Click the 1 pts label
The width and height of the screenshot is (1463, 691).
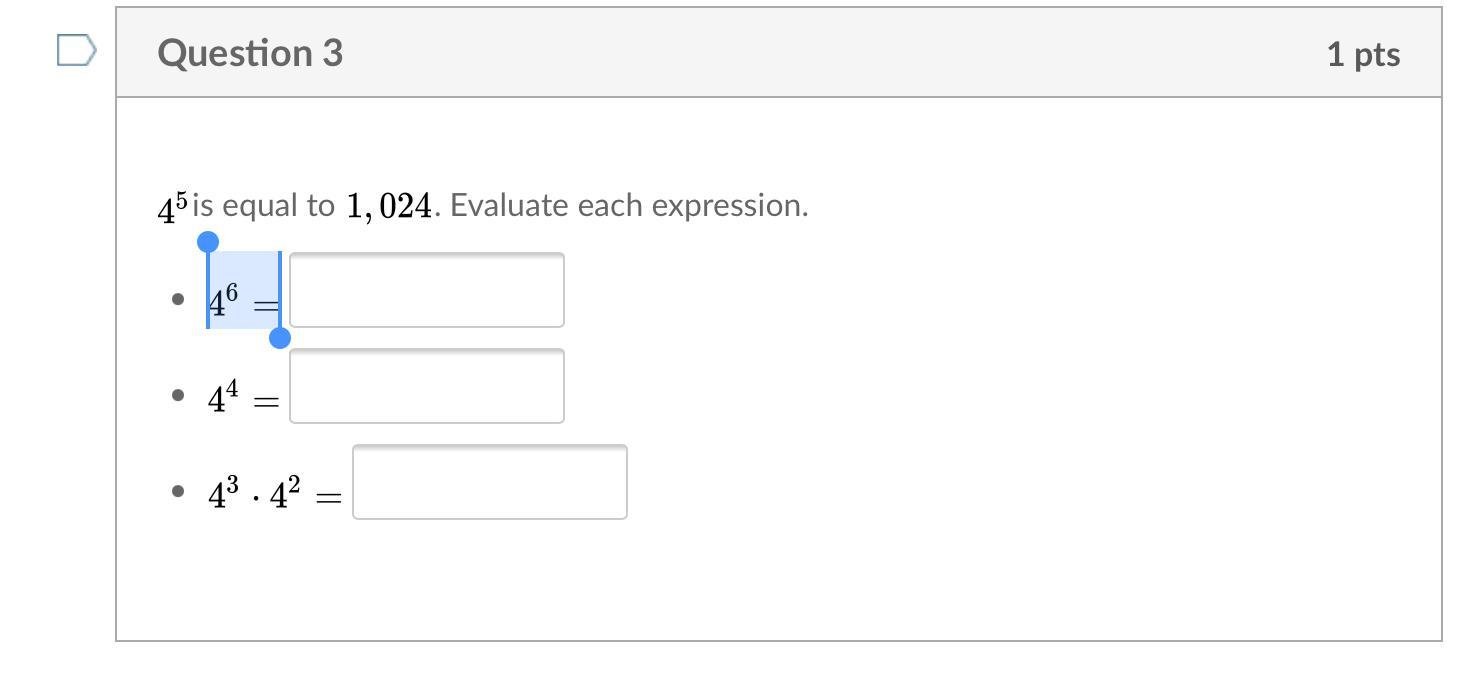coord(1362,54)
